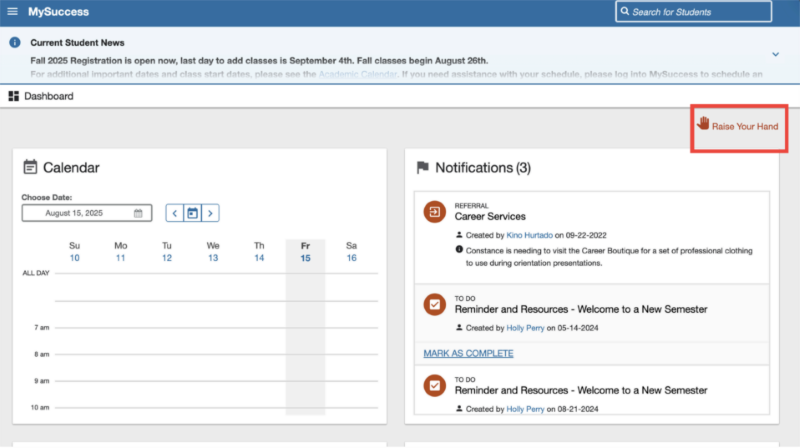This screenshot has width=800, height=448.
Task: Click the second To Do checkmark icon
Action: click(x=434, y=385)
